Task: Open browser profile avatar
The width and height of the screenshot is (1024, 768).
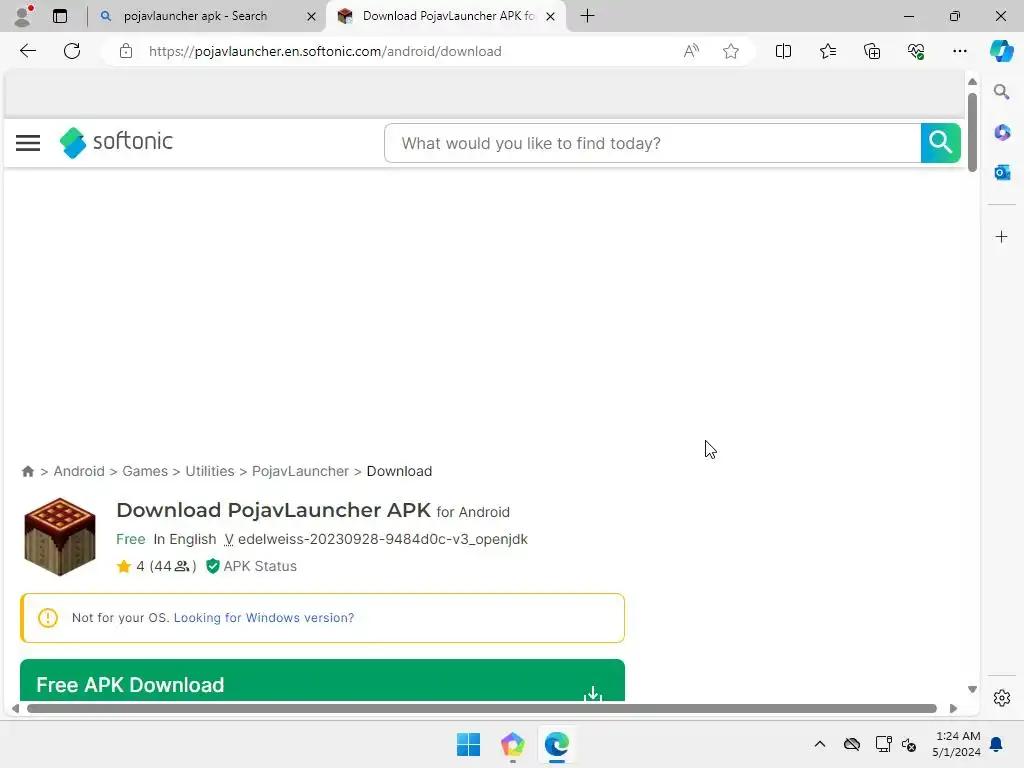Action: pos(23,16)
